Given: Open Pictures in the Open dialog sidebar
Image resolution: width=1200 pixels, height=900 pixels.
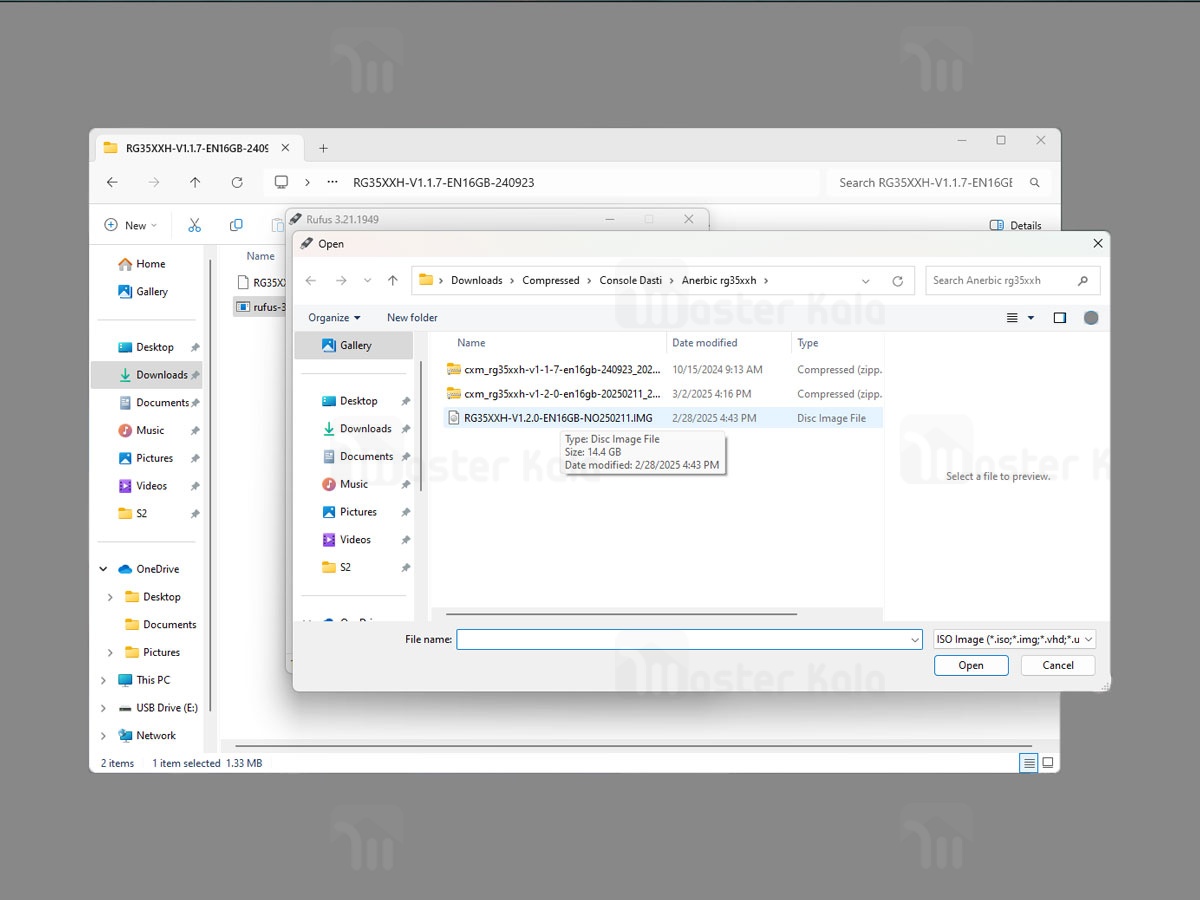Looking at the screenshot, I should coord(358,512).
